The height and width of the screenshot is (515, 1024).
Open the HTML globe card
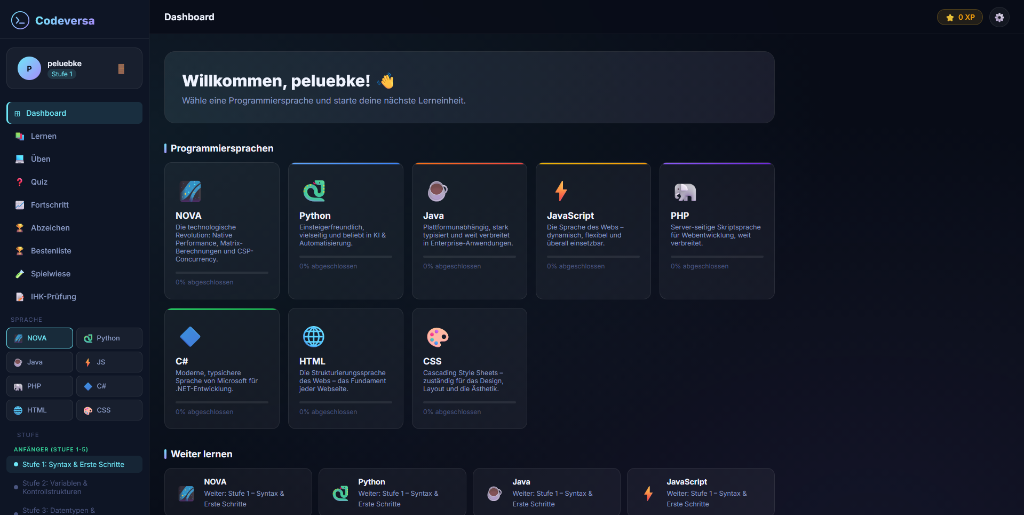[345, 369]
